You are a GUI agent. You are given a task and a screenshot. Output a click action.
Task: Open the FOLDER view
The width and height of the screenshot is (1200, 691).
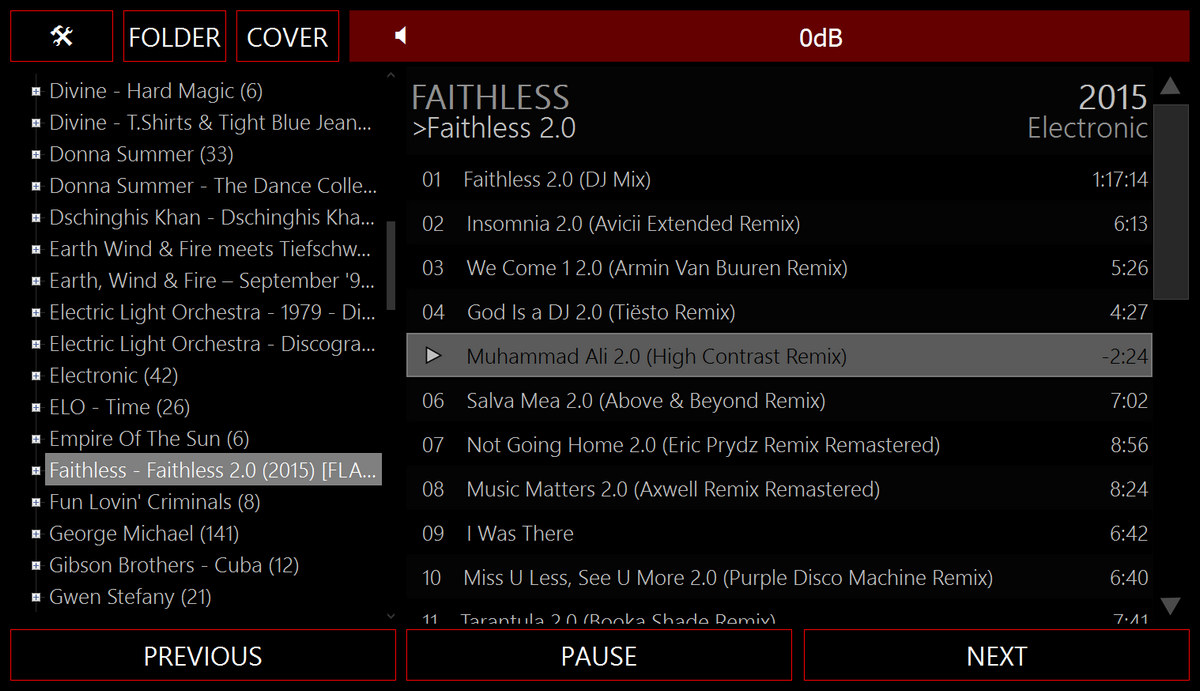tap(175, 37)
